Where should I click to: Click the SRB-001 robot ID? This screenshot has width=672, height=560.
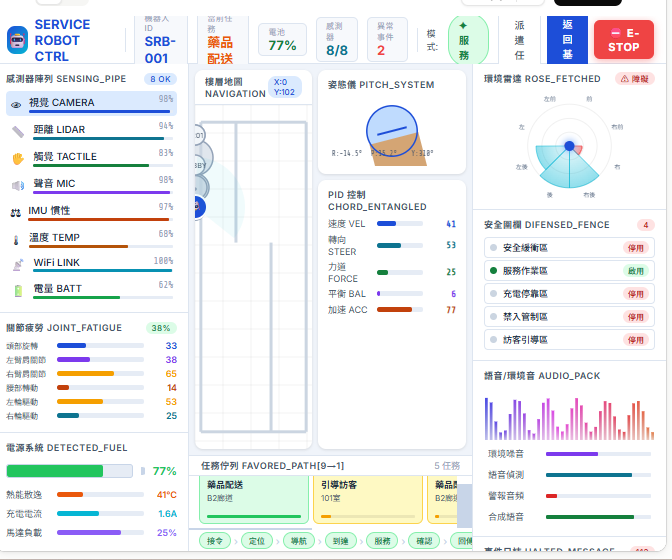[x=160, y=50]
